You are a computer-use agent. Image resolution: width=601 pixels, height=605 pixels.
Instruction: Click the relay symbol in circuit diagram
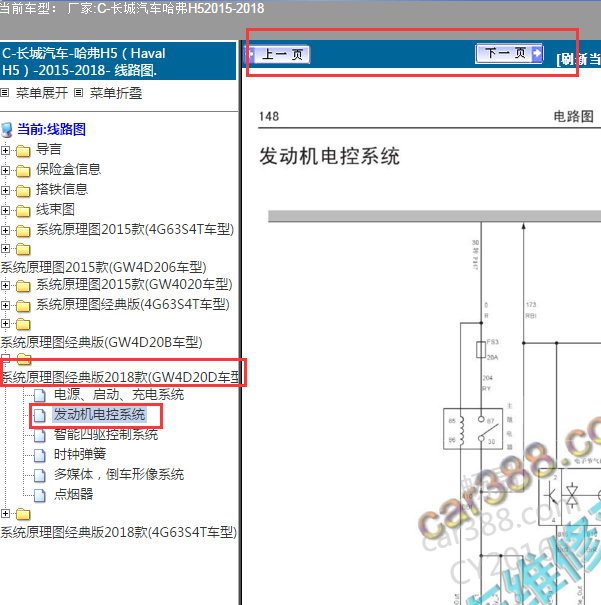coord(473,429)
